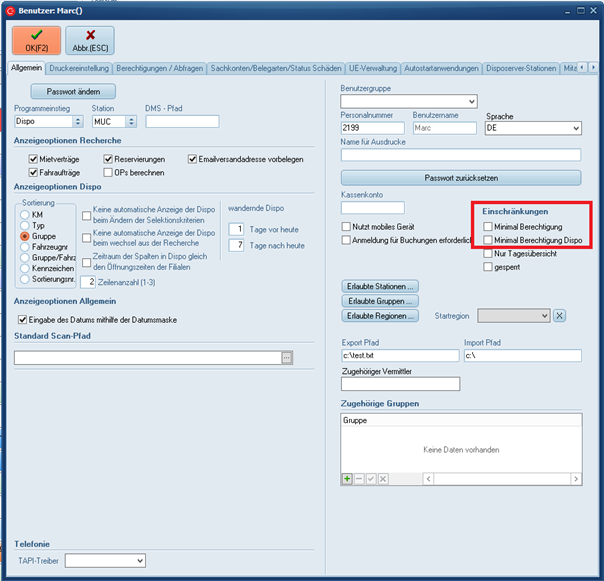Select the KM sorting radio button
The height and width of the screenshot is (581, 604).
click(x=25, y=214)
